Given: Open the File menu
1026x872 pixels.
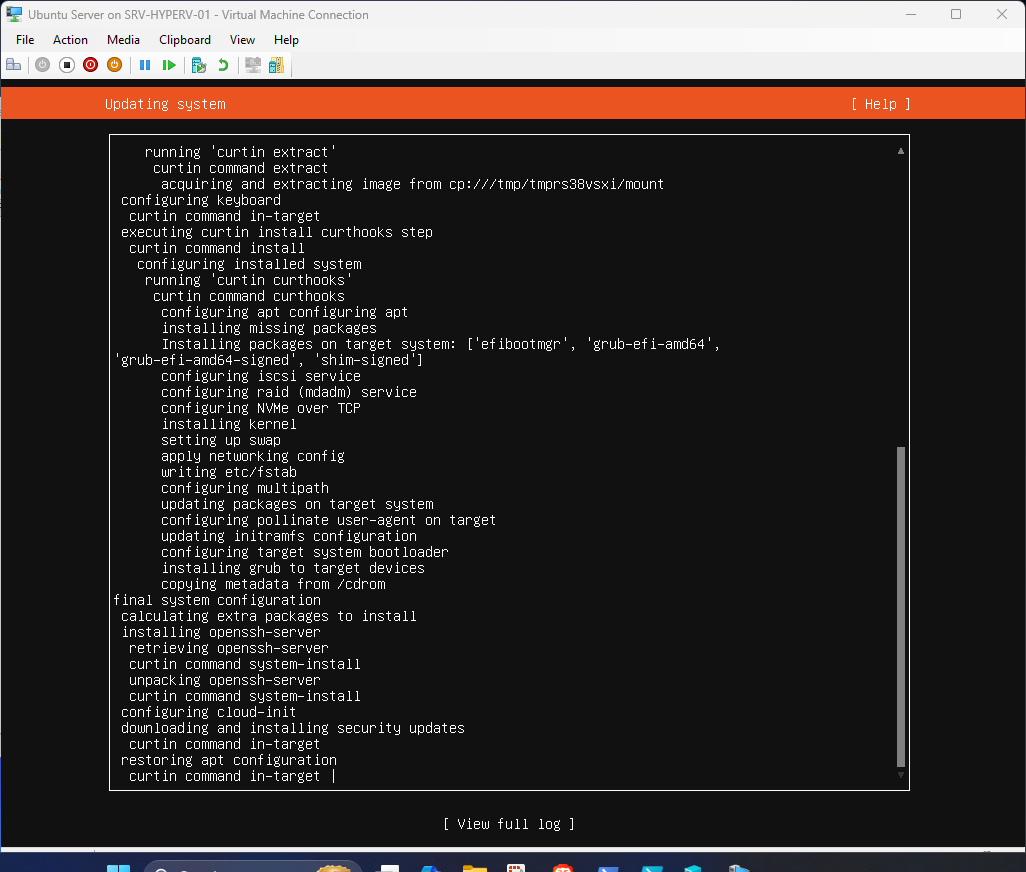Looking at the screenshot, I should click(x=24, y=40).
